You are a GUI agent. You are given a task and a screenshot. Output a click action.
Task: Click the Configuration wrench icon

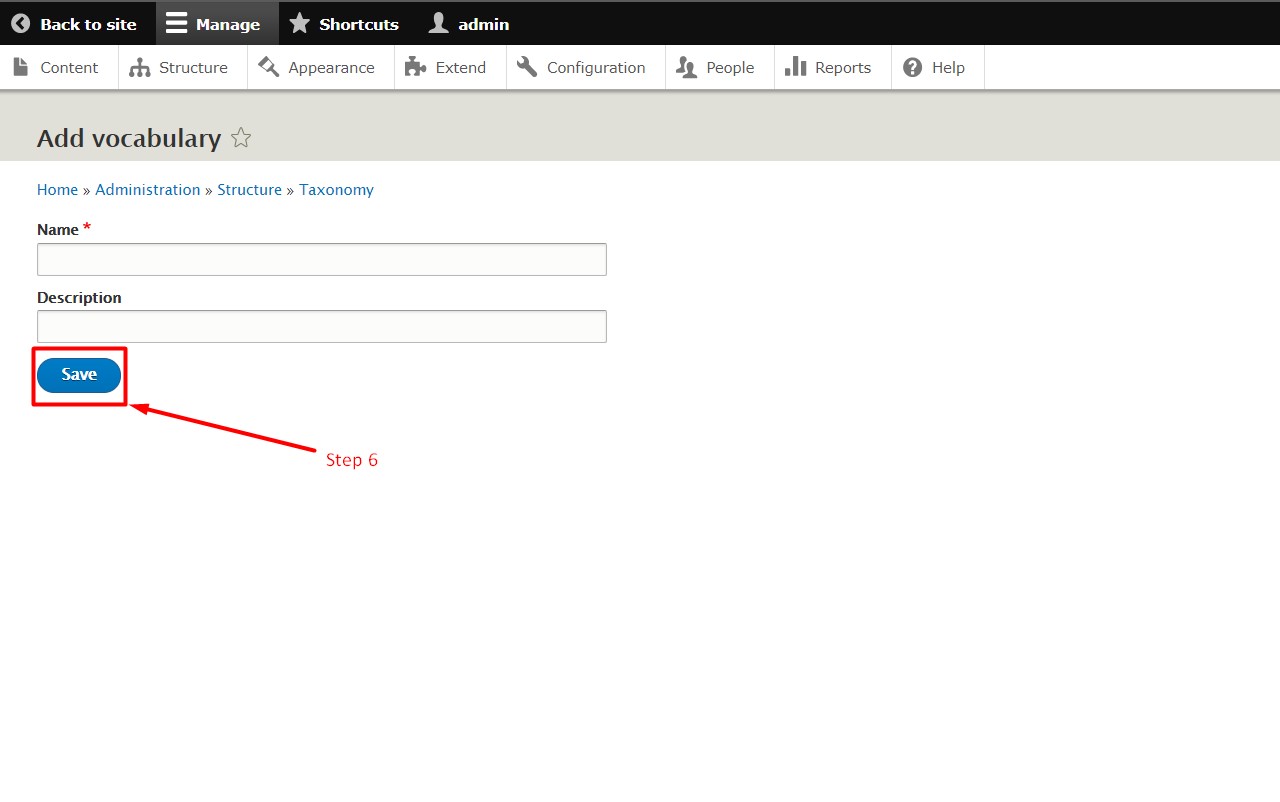click(527, 67)
